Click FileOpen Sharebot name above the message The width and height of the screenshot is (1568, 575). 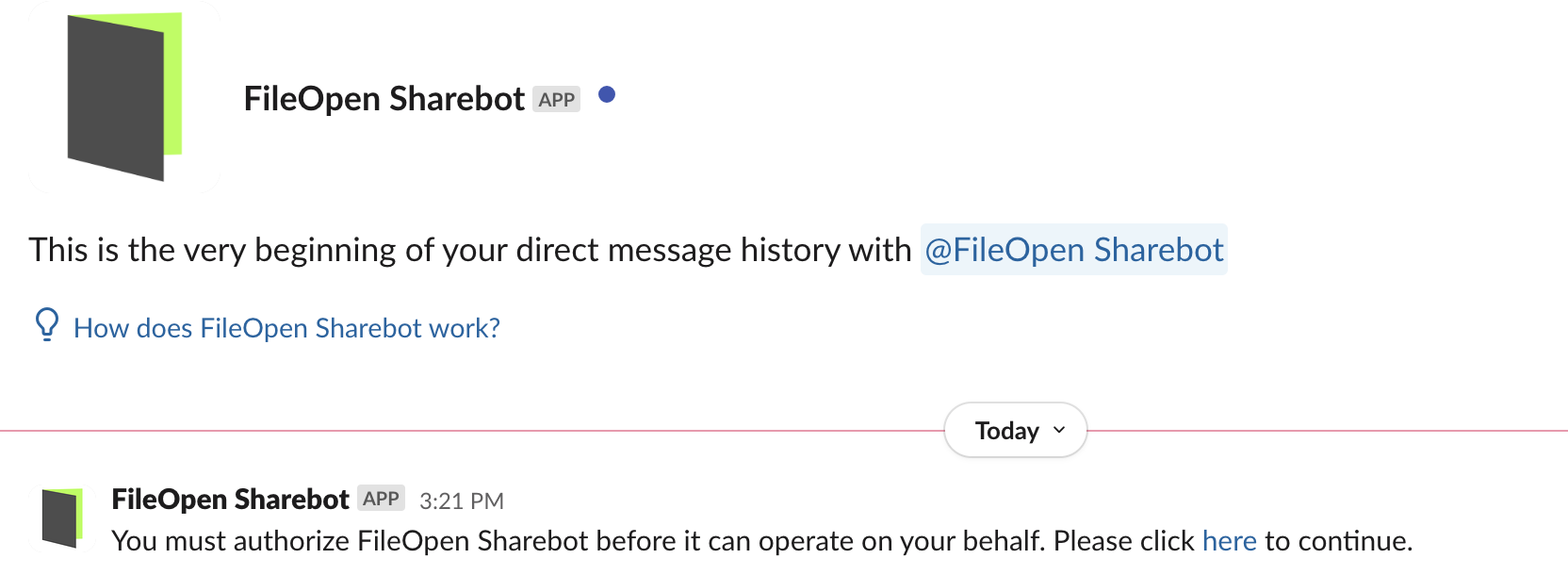coord(229,498)
